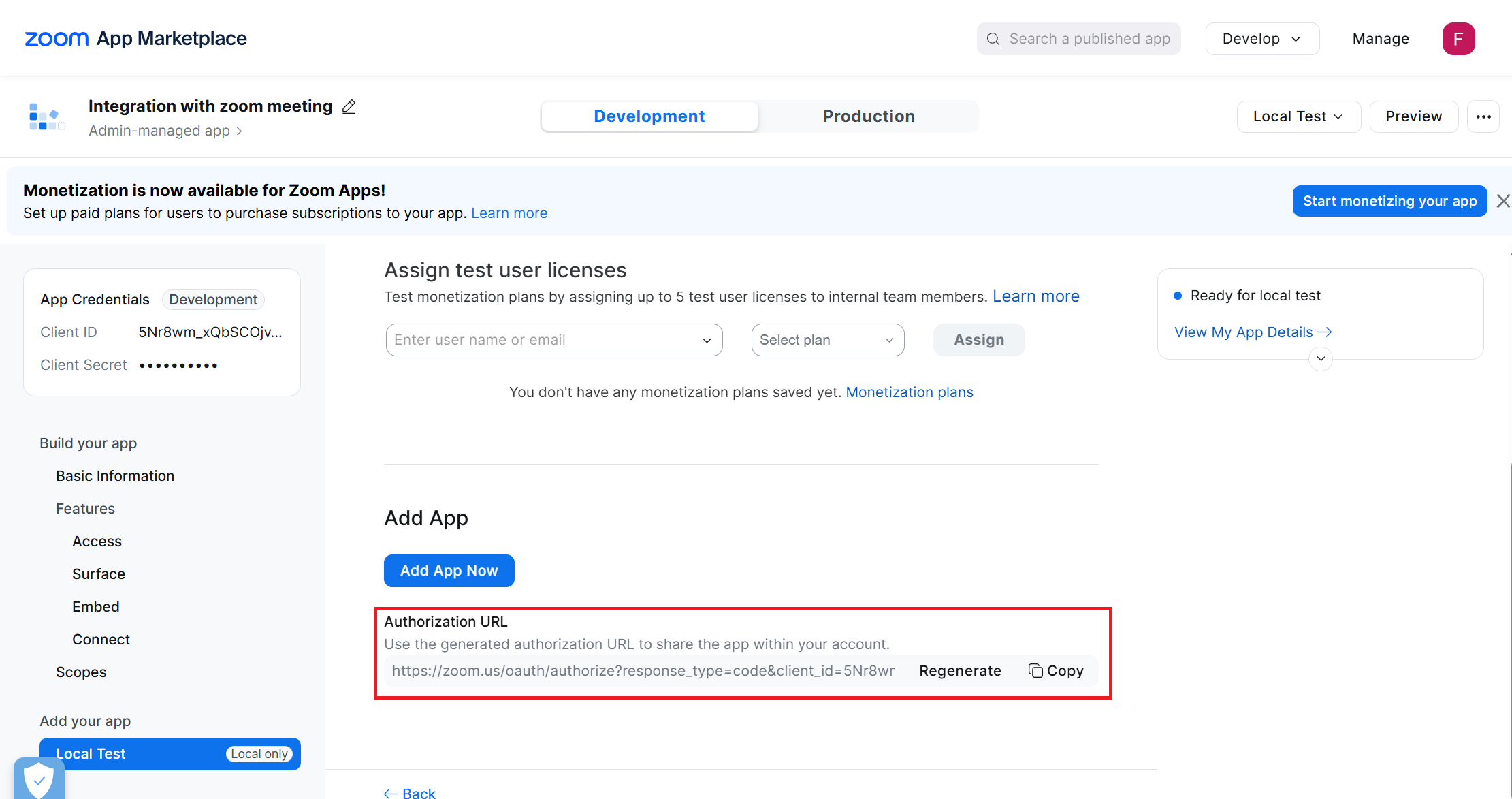Open the three-dot more options menu

pos(1483,116)
